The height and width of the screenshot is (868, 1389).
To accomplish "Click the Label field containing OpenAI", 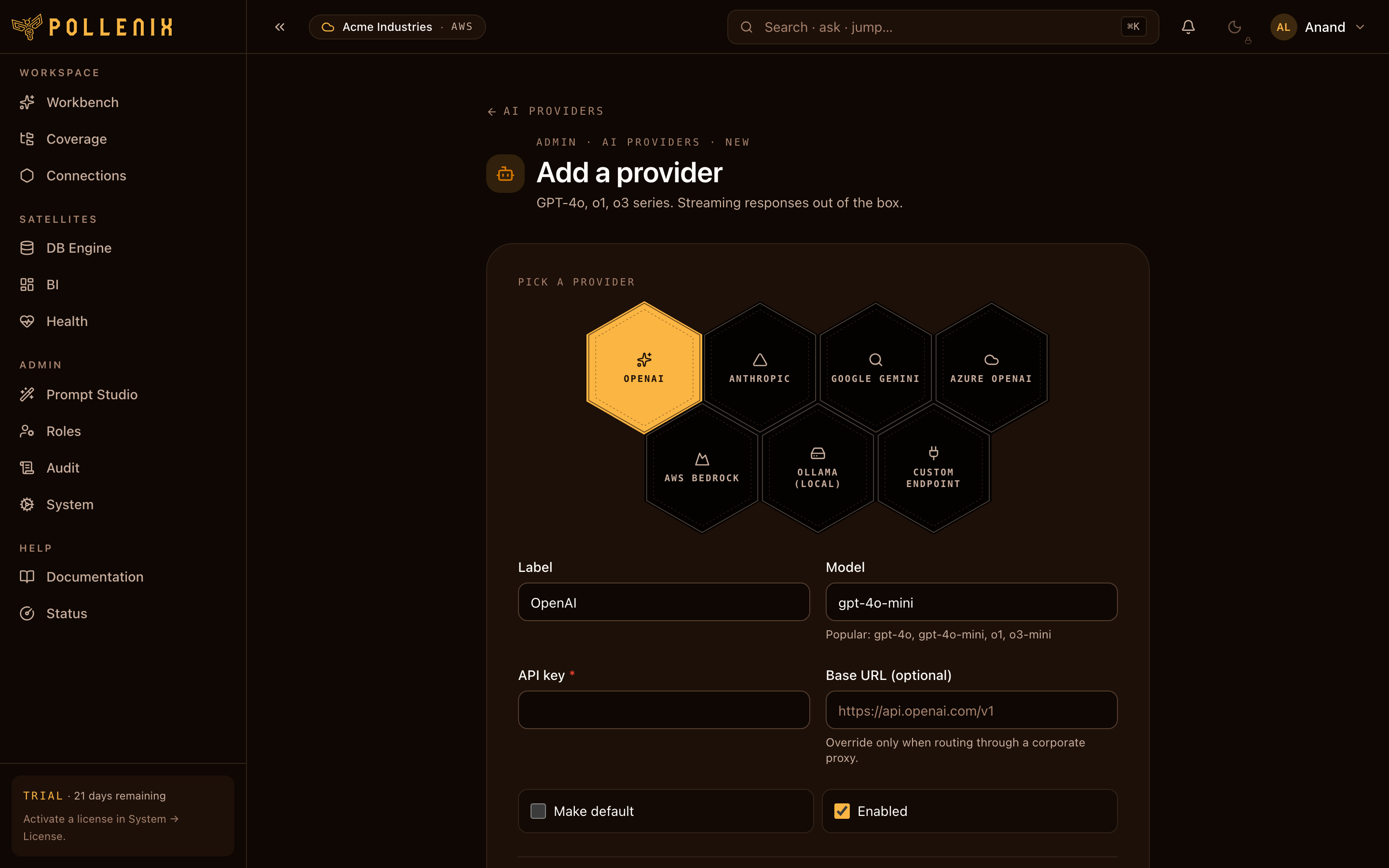I will pyautogui.click(x=664, y=602).
